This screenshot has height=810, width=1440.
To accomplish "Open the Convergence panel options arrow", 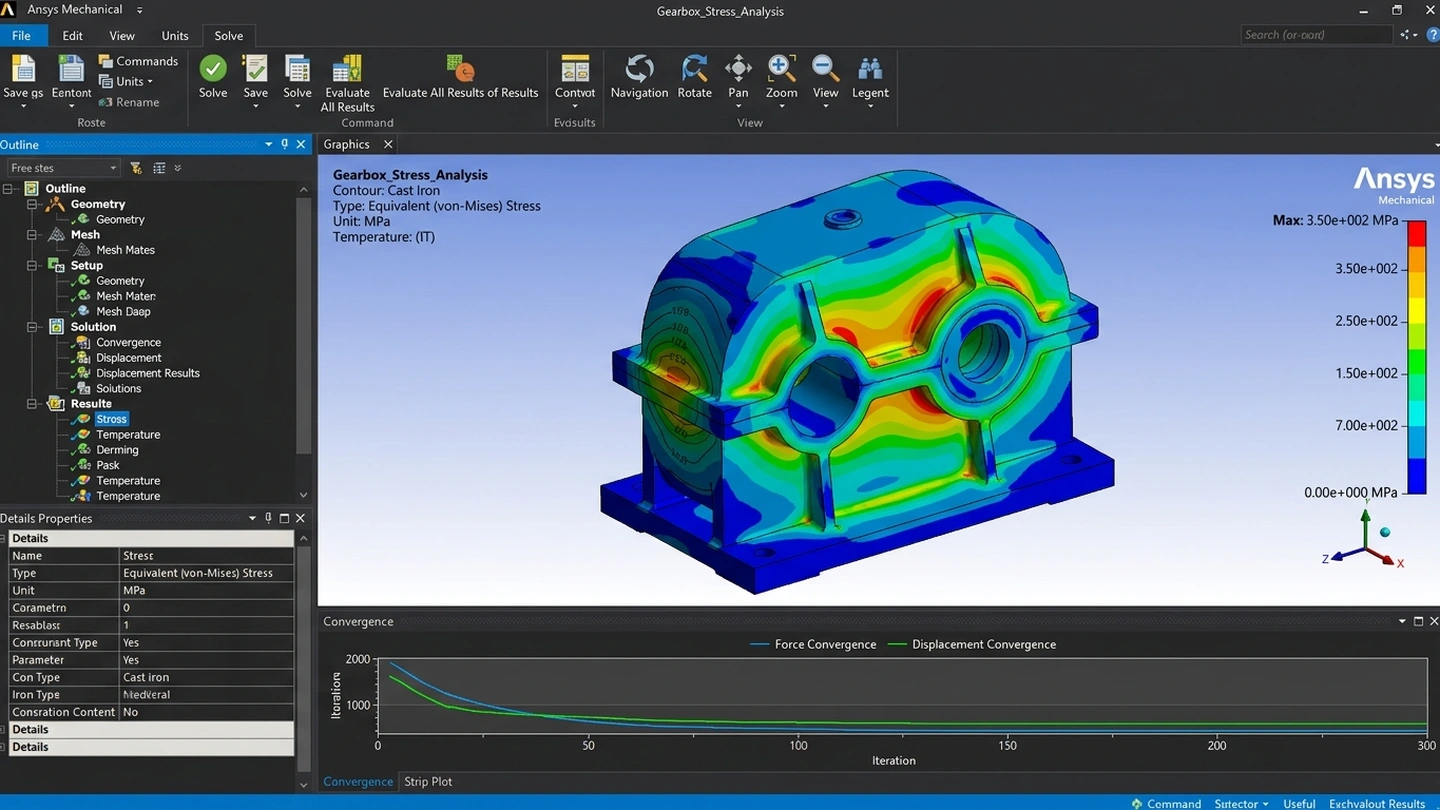I will click(x=1402, y=621).
